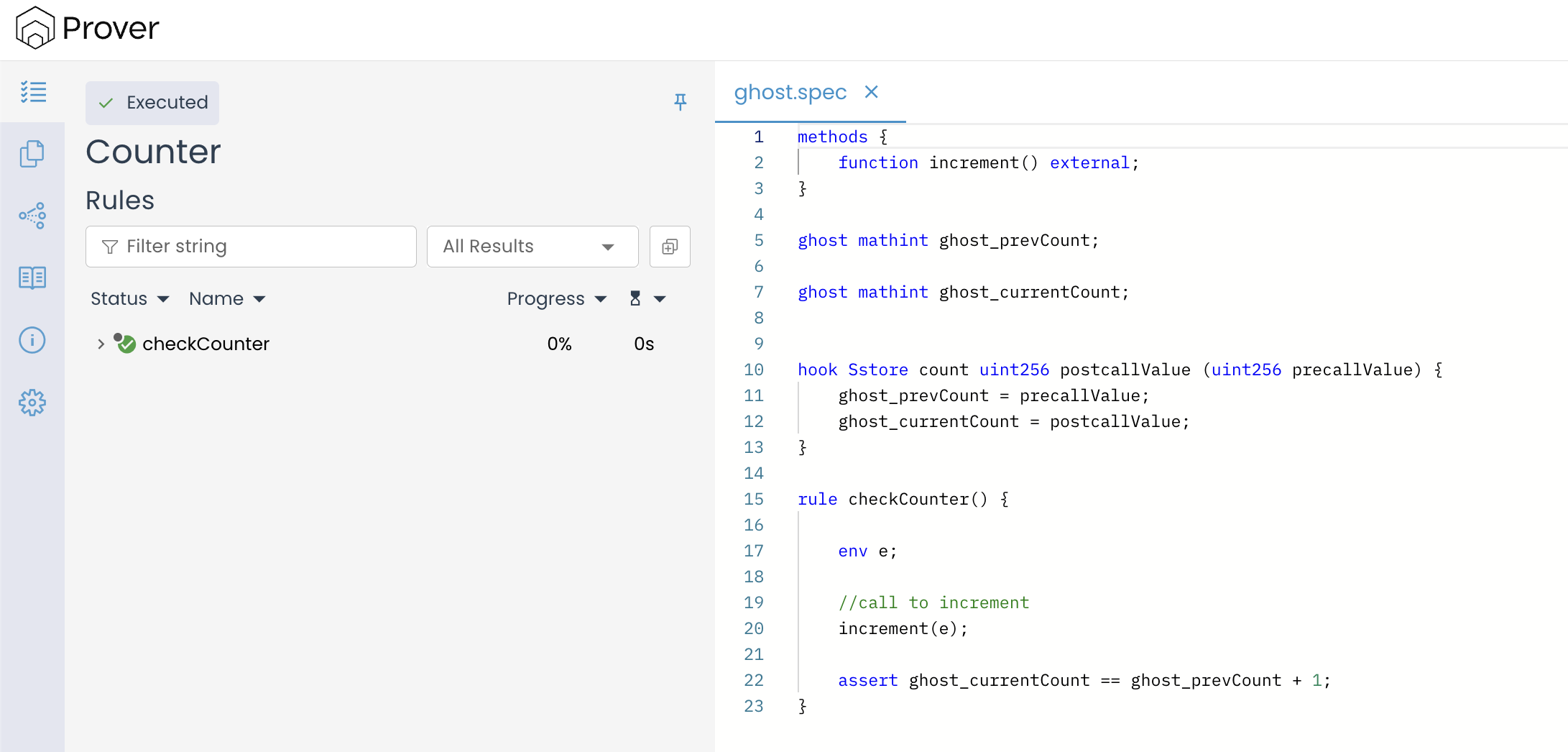Sort rules by Name column
1568x752 pixels.
coord(226,299)
